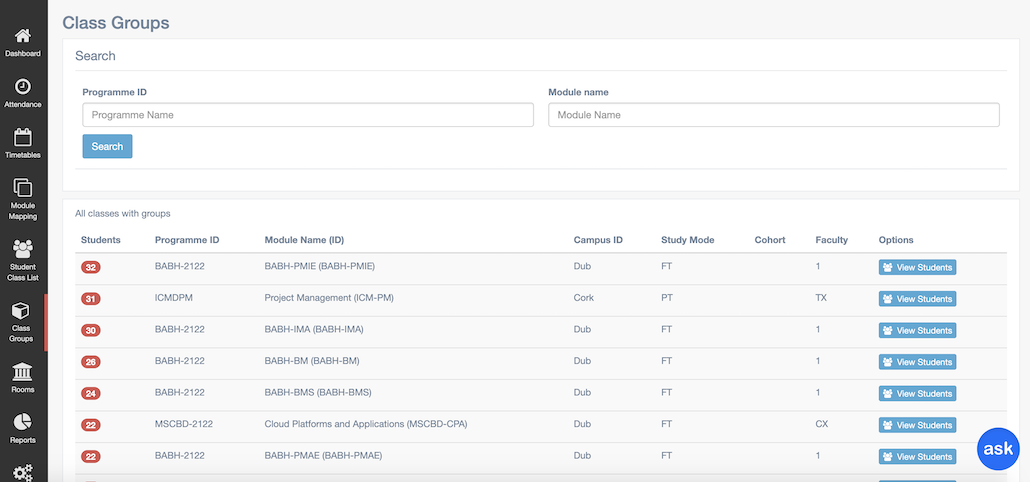View Students for Cloud Platforms and Applications
Viewport: 1030px width, 482px height.
pyautogui.click(x=917, y=425)
